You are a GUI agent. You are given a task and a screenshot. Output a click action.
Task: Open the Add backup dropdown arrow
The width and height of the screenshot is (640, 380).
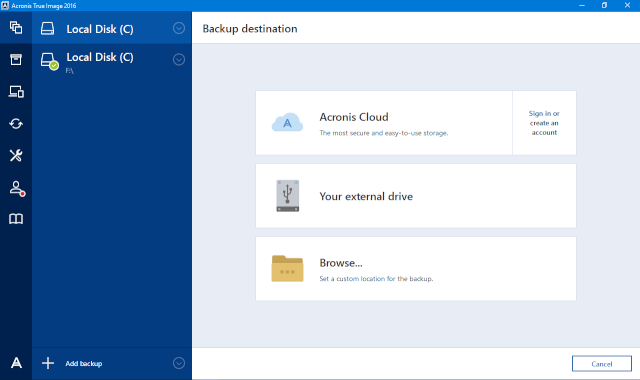pyautogui.click(x=179, y=363)
